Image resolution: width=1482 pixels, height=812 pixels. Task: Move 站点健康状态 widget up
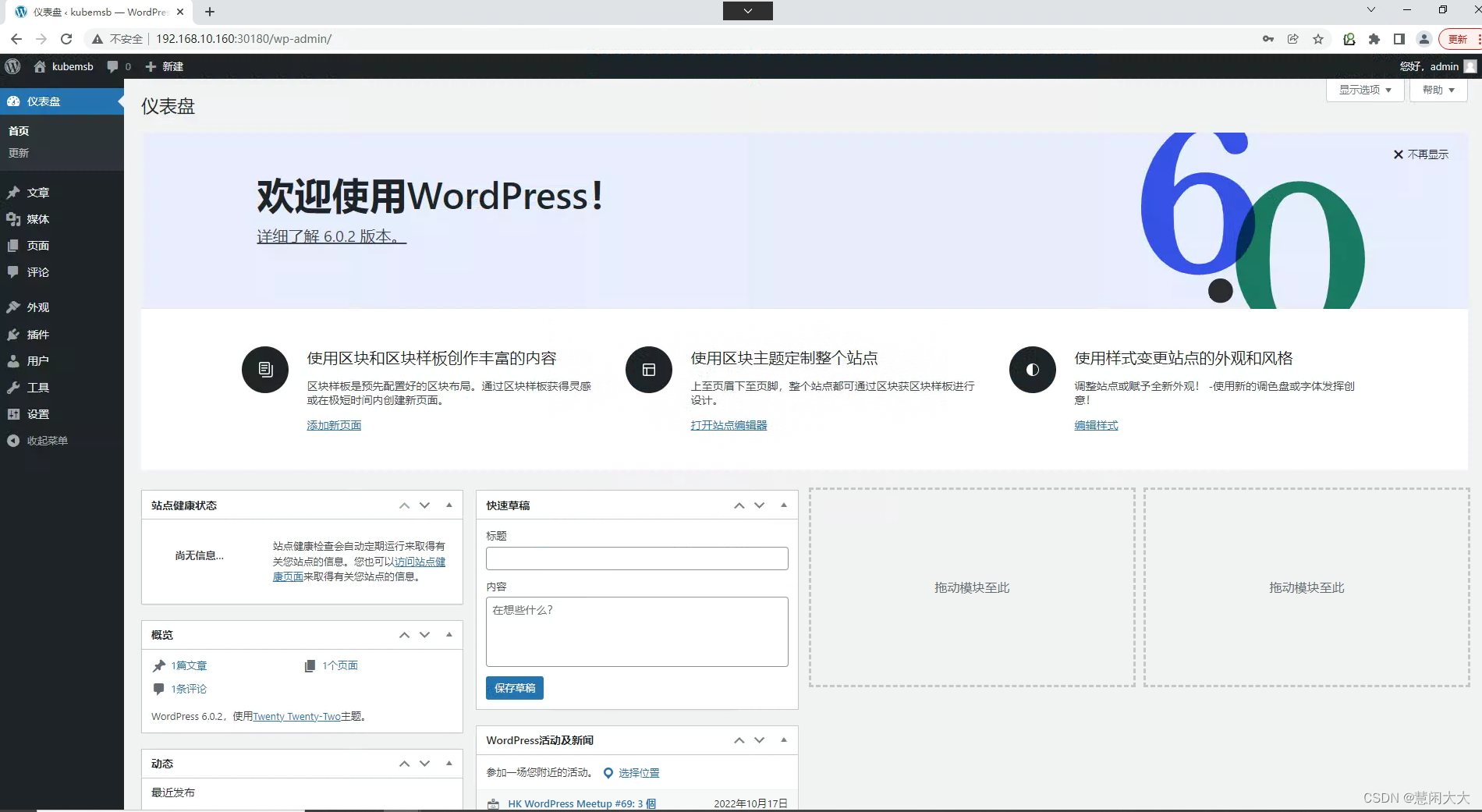coord(404,505)
